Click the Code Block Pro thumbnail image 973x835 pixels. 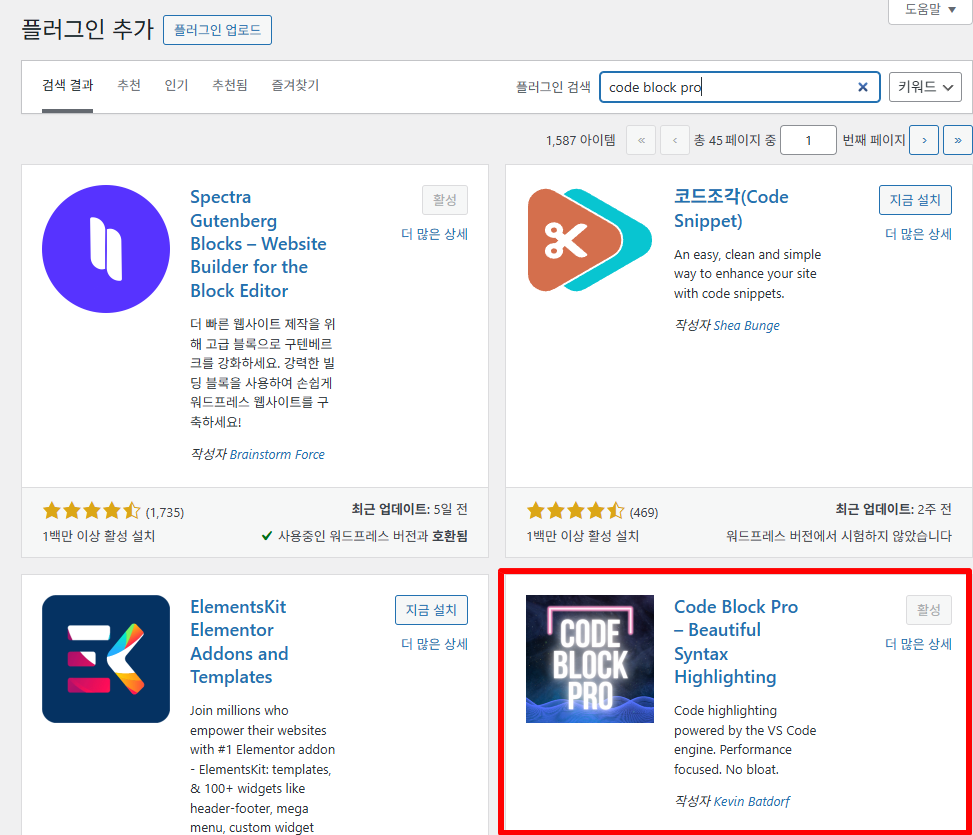[x=590, y=659]
